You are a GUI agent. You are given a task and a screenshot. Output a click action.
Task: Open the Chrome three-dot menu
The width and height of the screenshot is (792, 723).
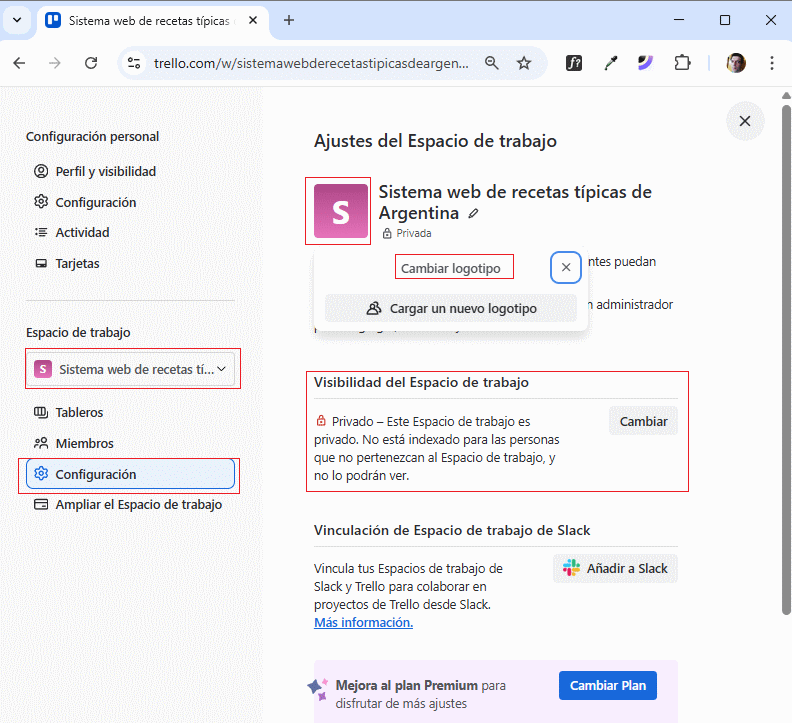(x=771, y=63)
